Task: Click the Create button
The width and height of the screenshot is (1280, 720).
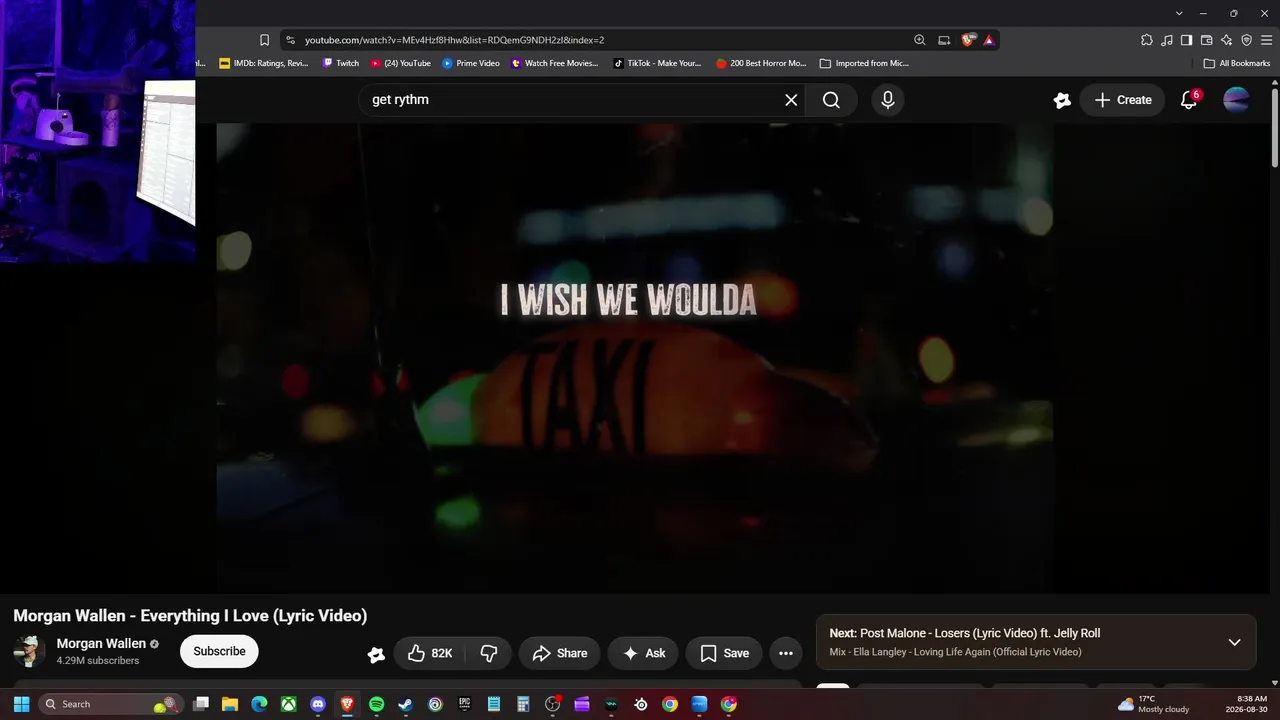Action: click(x=1123, y=100)
